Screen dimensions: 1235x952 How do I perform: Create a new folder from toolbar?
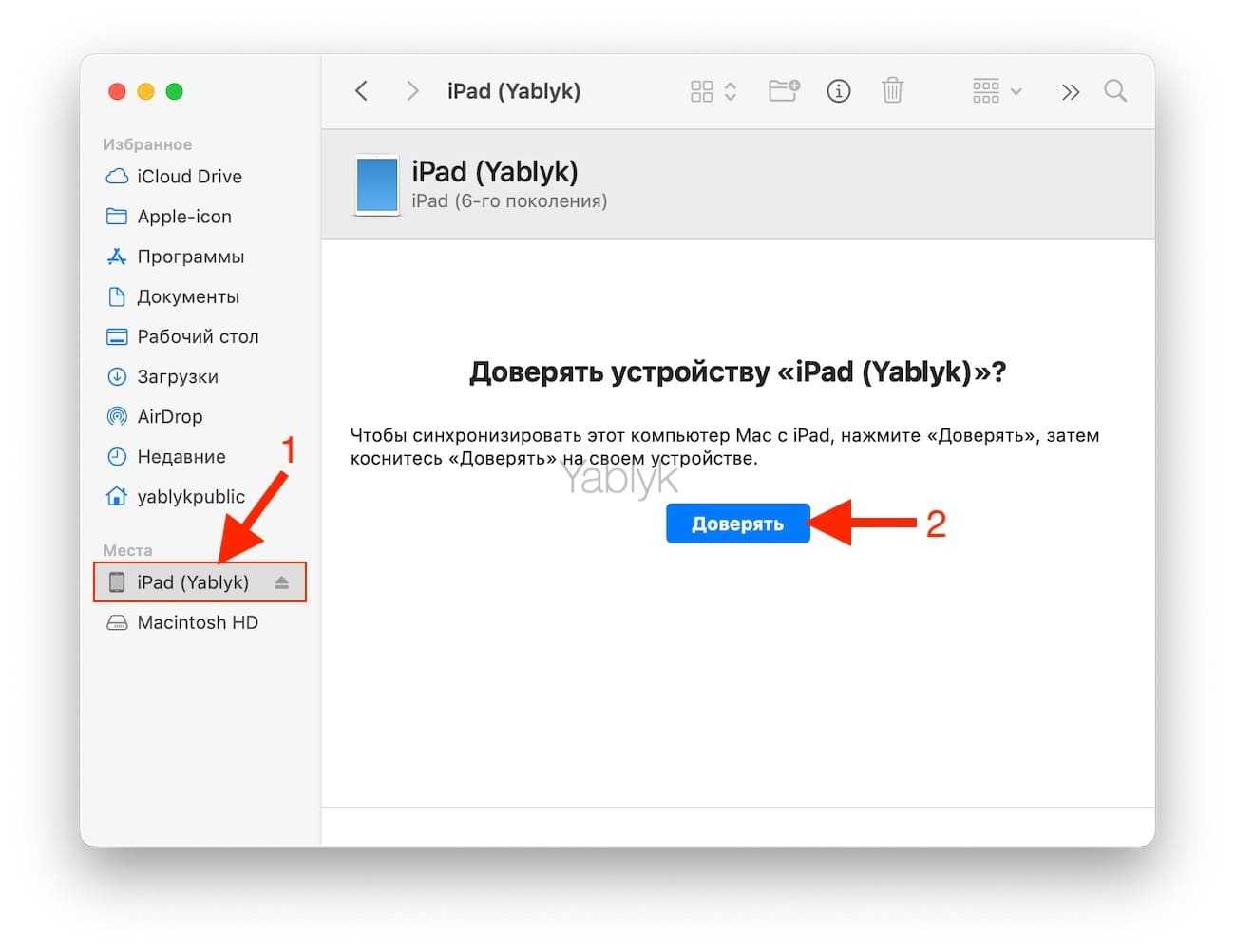coord(784,91)
